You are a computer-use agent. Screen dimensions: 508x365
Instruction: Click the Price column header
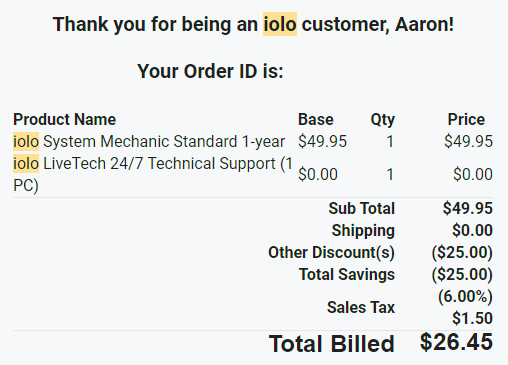point(466,119)
